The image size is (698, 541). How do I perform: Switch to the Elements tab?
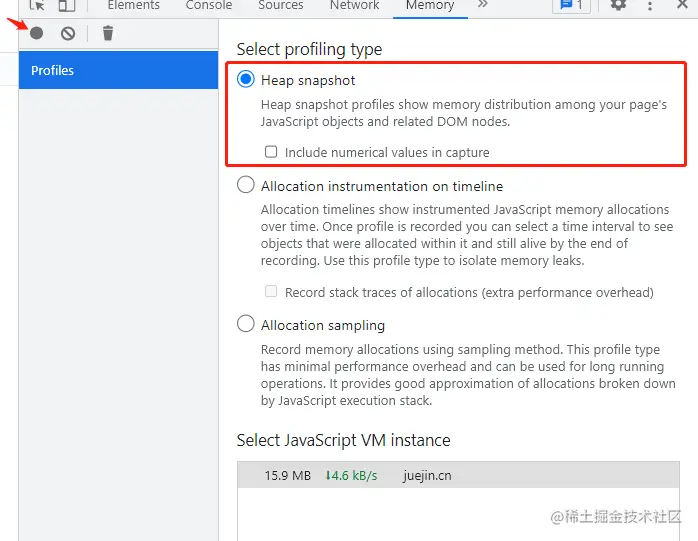(x=134, y=5)
